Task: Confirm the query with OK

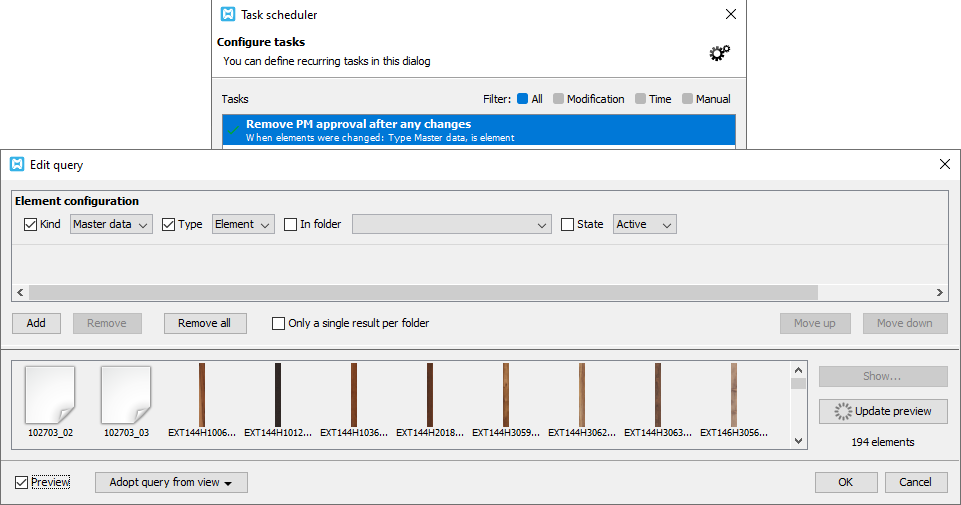Action: [x=846, y=482]
